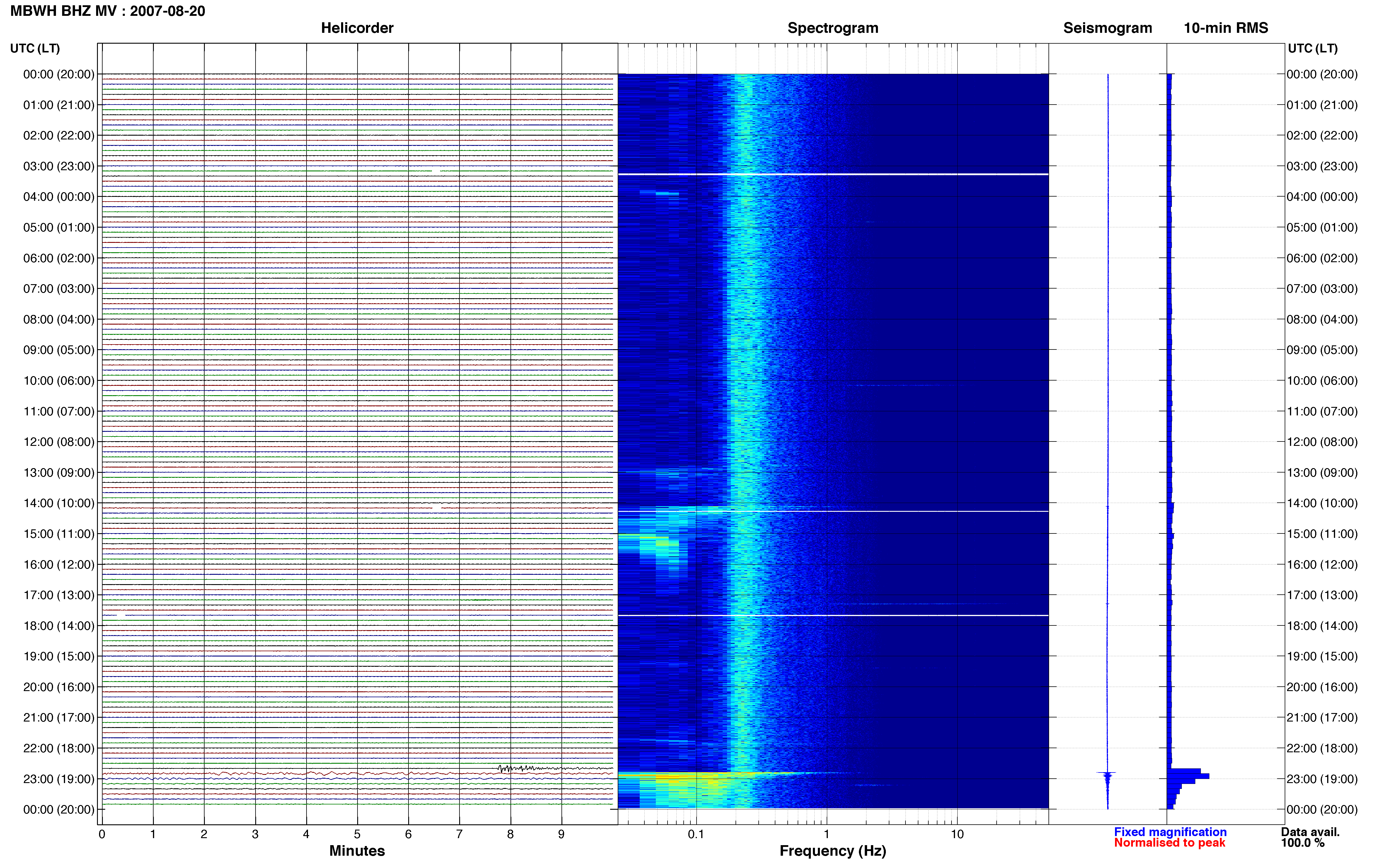
Task: Click "08:00 (04:00)" on the RMS panel time axis
Action: [1322, 319]
